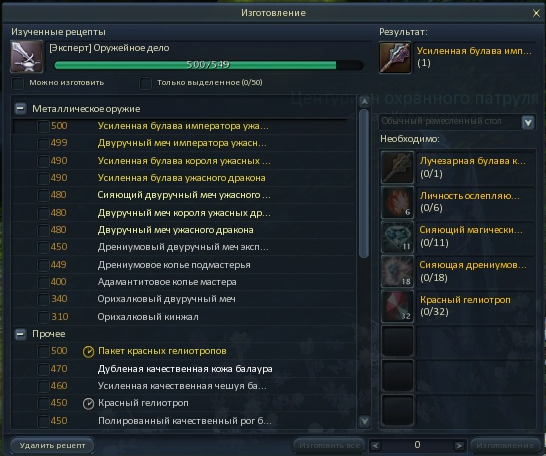Click the Сияющий магически... crystal icon
Image resolution: width=546 pixels, height=456 pixels.
[397, 237]
